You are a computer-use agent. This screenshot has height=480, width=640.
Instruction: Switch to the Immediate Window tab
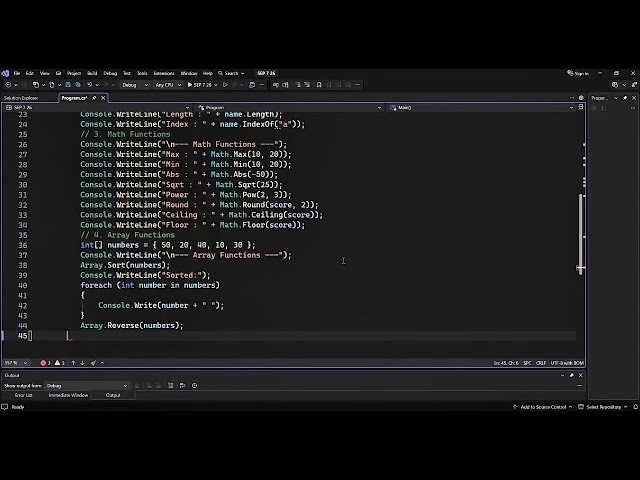(x=68, y=395)
